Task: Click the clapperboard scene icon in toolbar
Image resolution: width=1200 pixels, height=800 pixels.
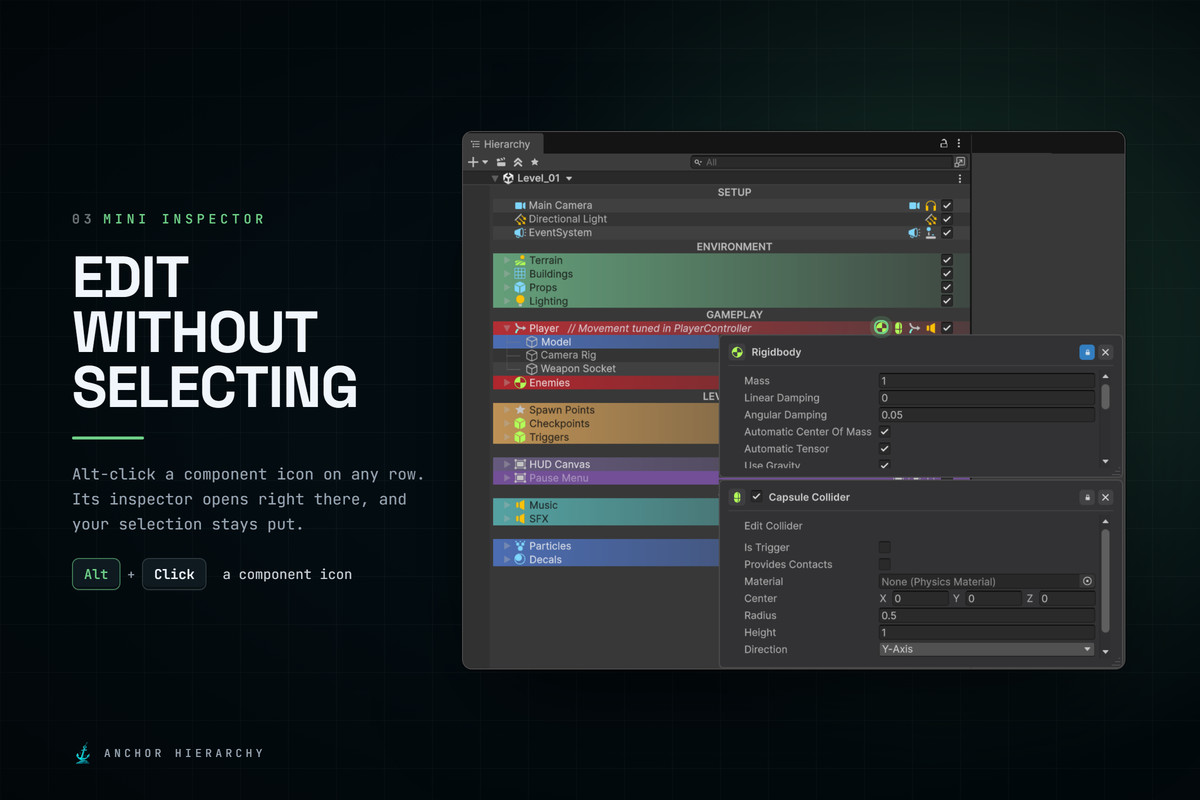Action: pos(501,162)
